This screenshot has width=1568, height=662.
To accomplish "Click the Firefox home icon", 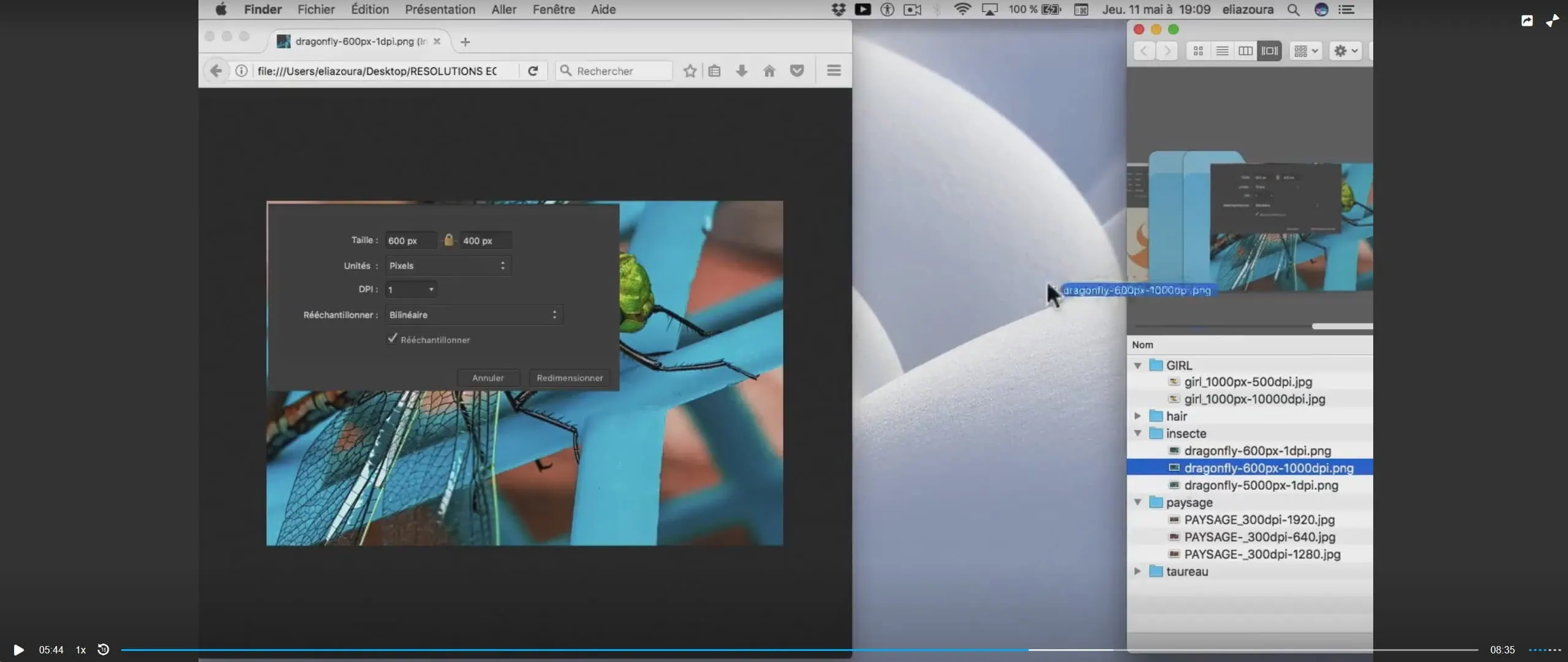I will (x=769, y=71).
